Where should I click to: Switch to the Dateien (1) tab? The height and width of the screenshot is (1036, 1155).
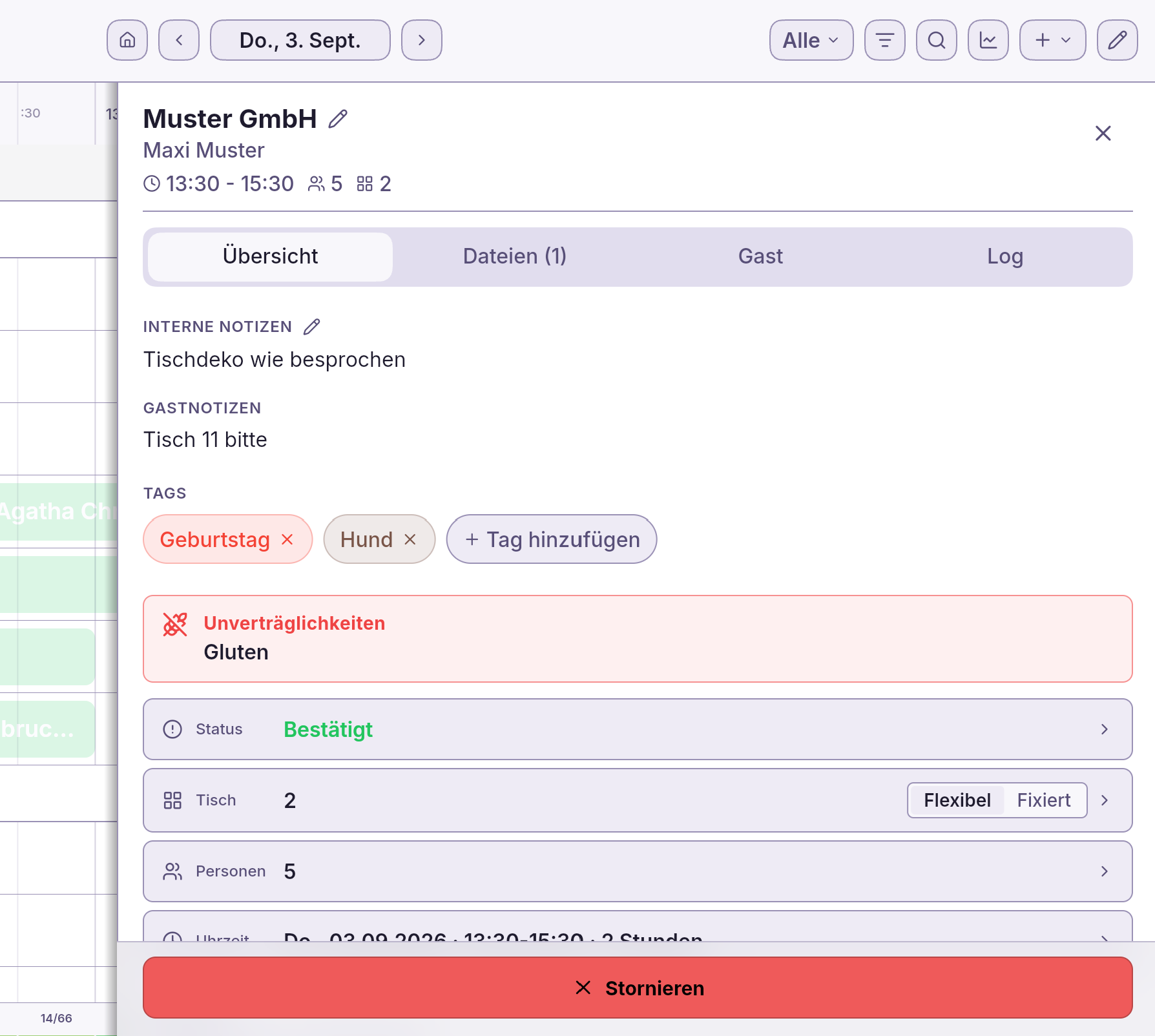(x=515, y=256)
